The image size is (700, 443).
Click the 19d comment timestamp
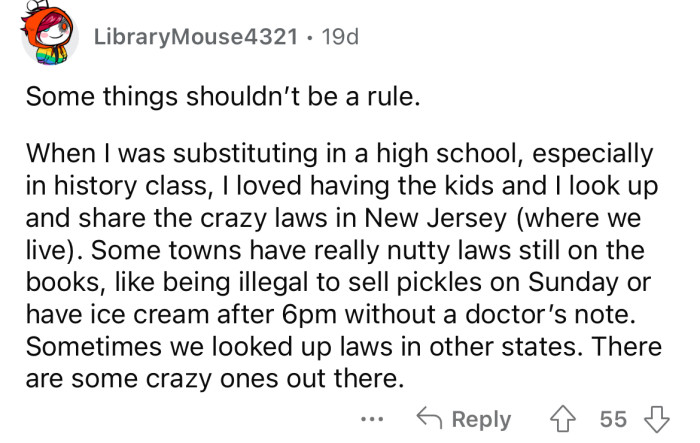coord(341,37)
